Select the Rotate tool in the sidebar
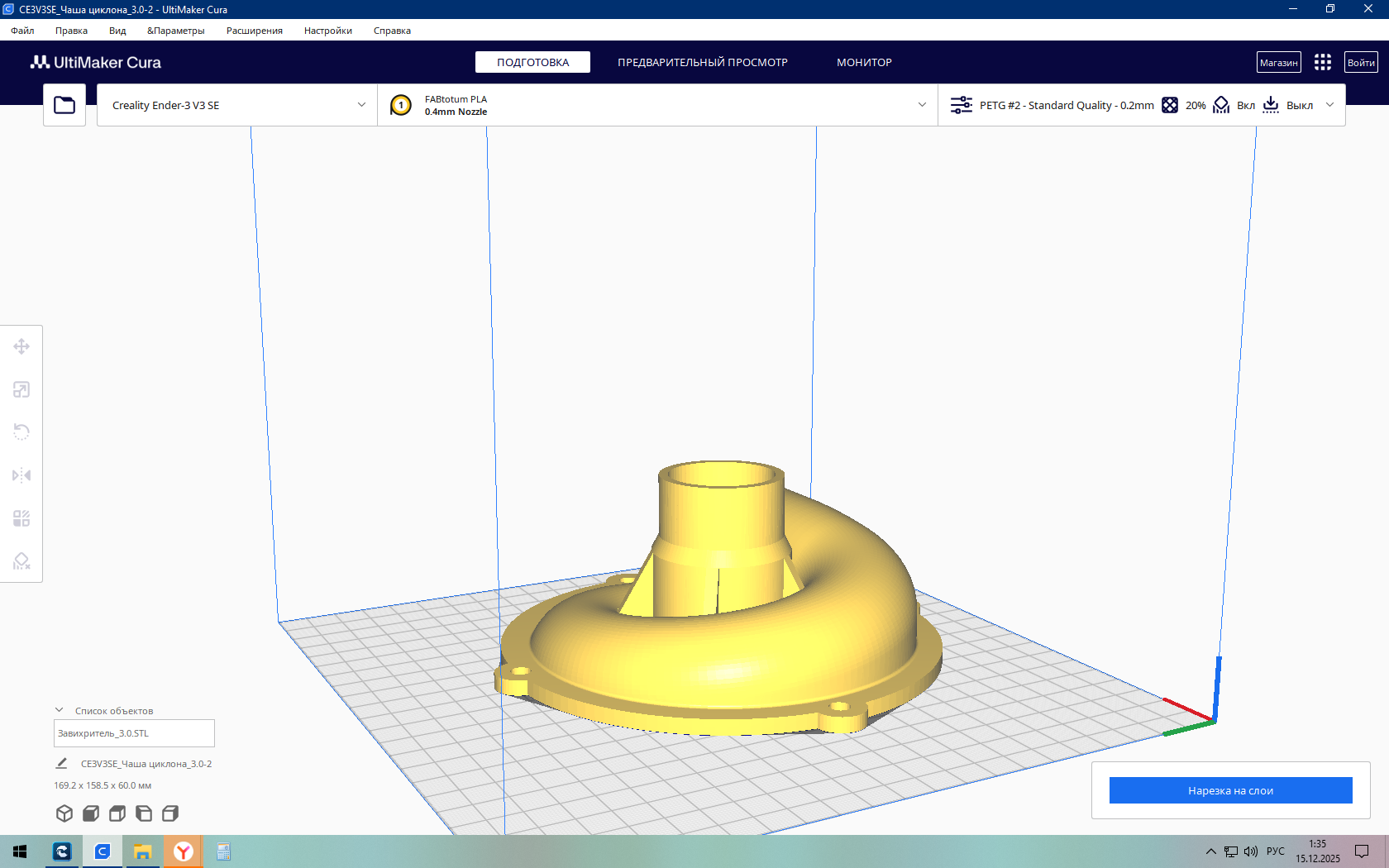 point(21,432)
